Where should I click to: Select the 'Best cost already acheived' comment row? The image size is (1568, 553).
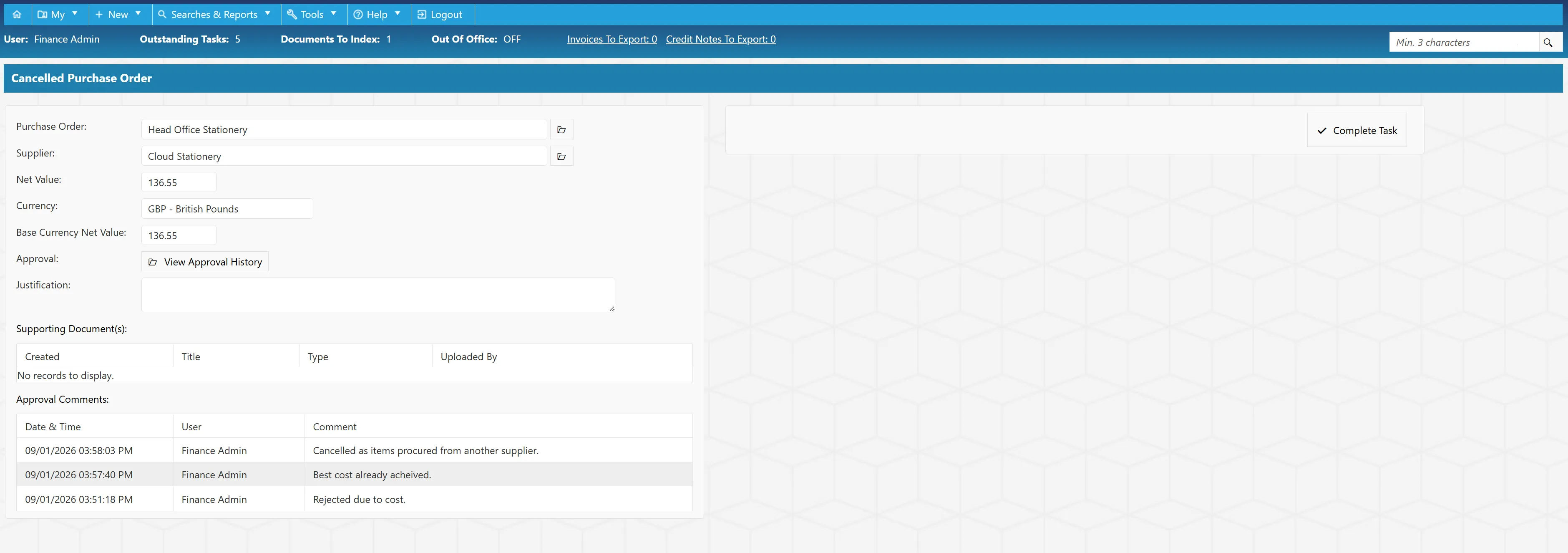point(354,475)
